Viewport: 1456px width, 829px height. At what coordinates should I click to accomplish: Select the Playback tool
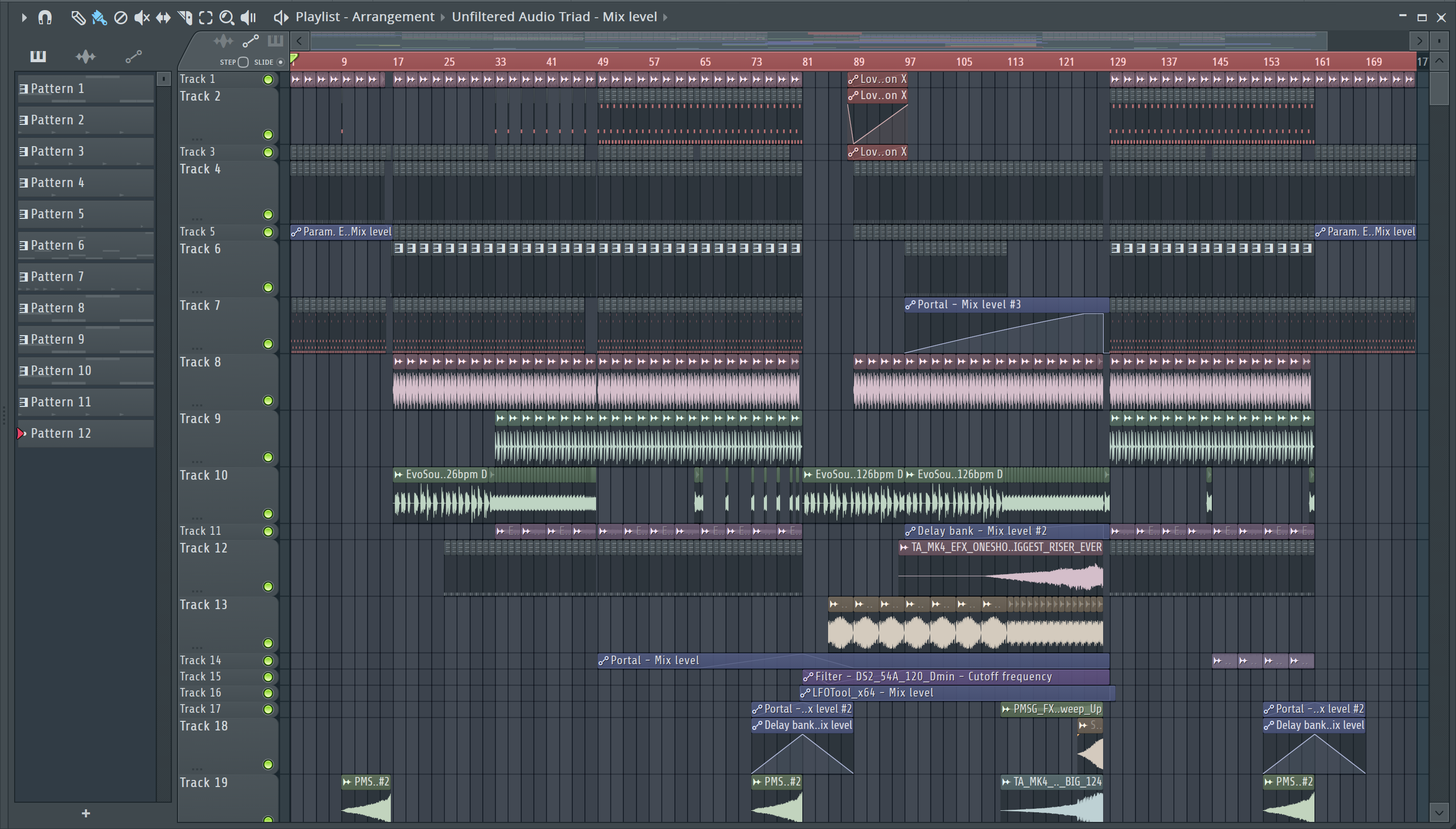[248, 18]
